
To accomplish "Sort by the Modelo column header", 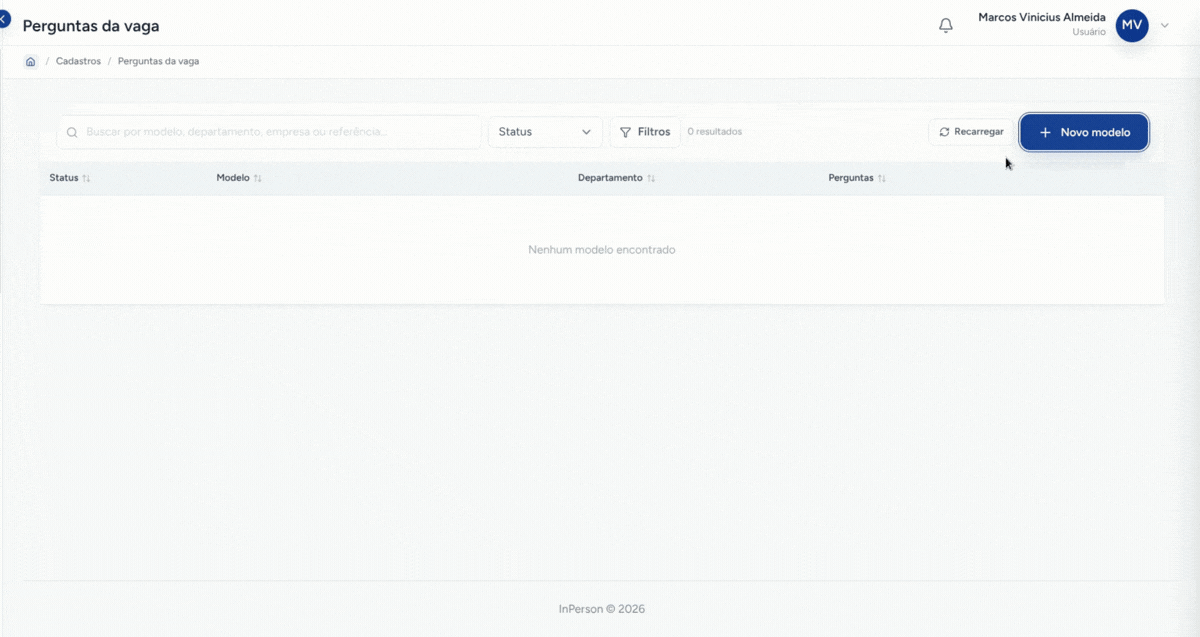I will pyautogui.click(x=239, y=178).
